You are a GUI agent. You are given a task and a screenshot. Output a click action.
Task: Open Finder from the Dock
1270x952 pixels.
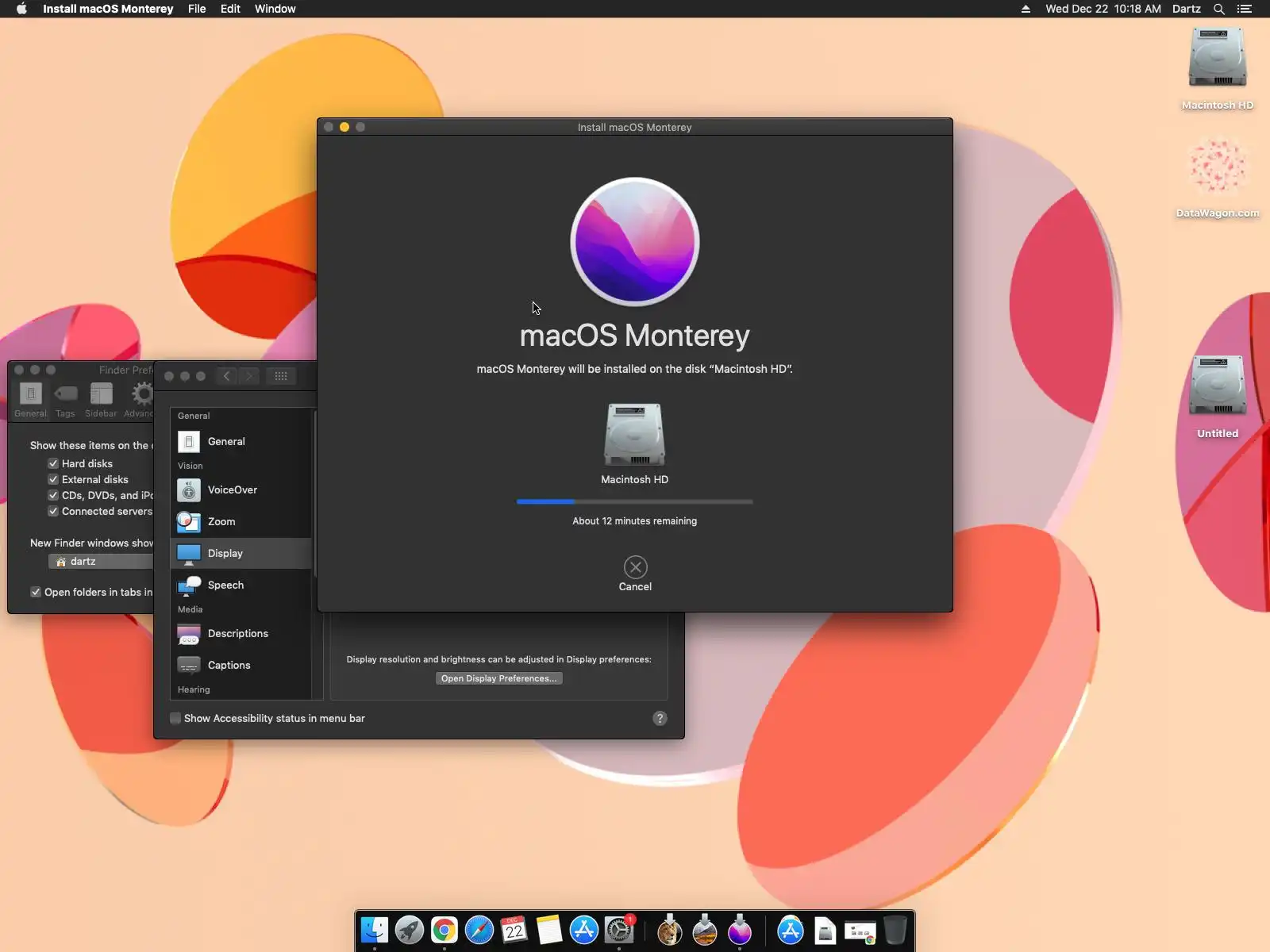(x=375, y=930)
